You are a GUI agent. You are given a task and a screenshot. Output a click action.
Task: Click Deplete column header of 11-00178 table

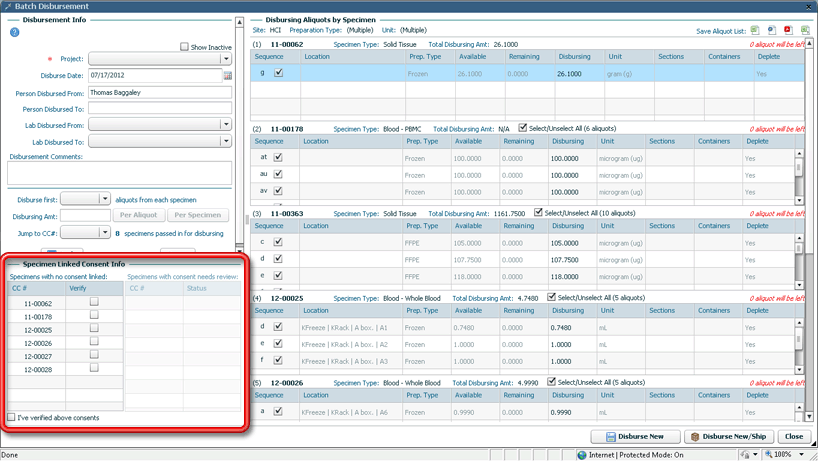click(x=768, y=141)
